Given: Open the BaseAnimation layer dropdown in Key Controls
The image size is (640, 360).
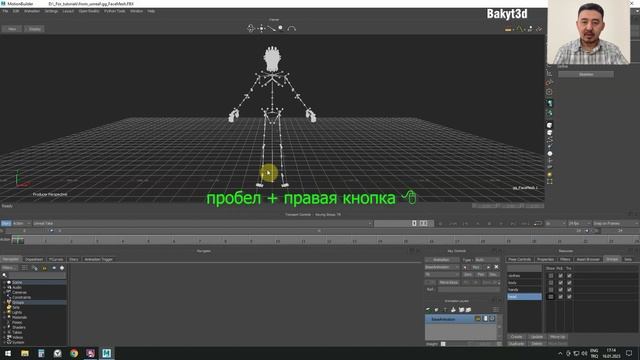Looking at the screenshot, I should (x=442, y=267).
